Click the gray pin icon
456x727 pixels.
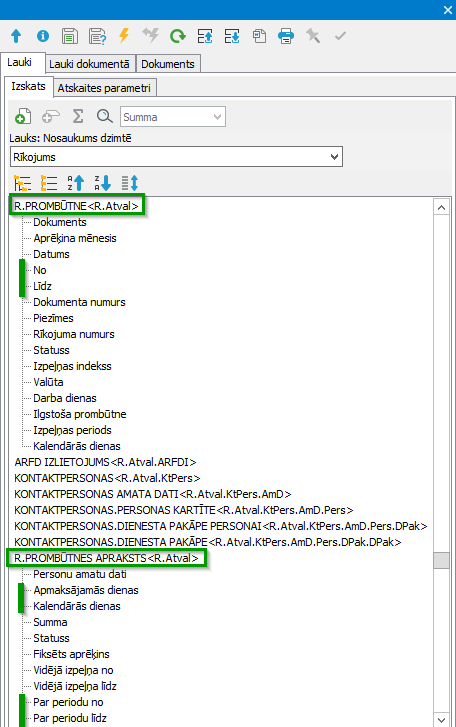pos(313,35)
